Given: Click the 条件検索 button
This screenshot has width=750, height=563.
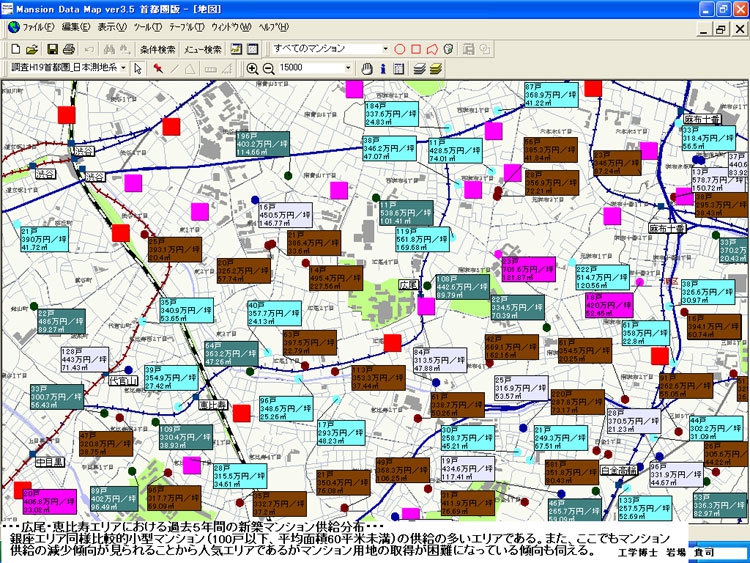Looking at the screenshot, I should (x=157, y=48).
